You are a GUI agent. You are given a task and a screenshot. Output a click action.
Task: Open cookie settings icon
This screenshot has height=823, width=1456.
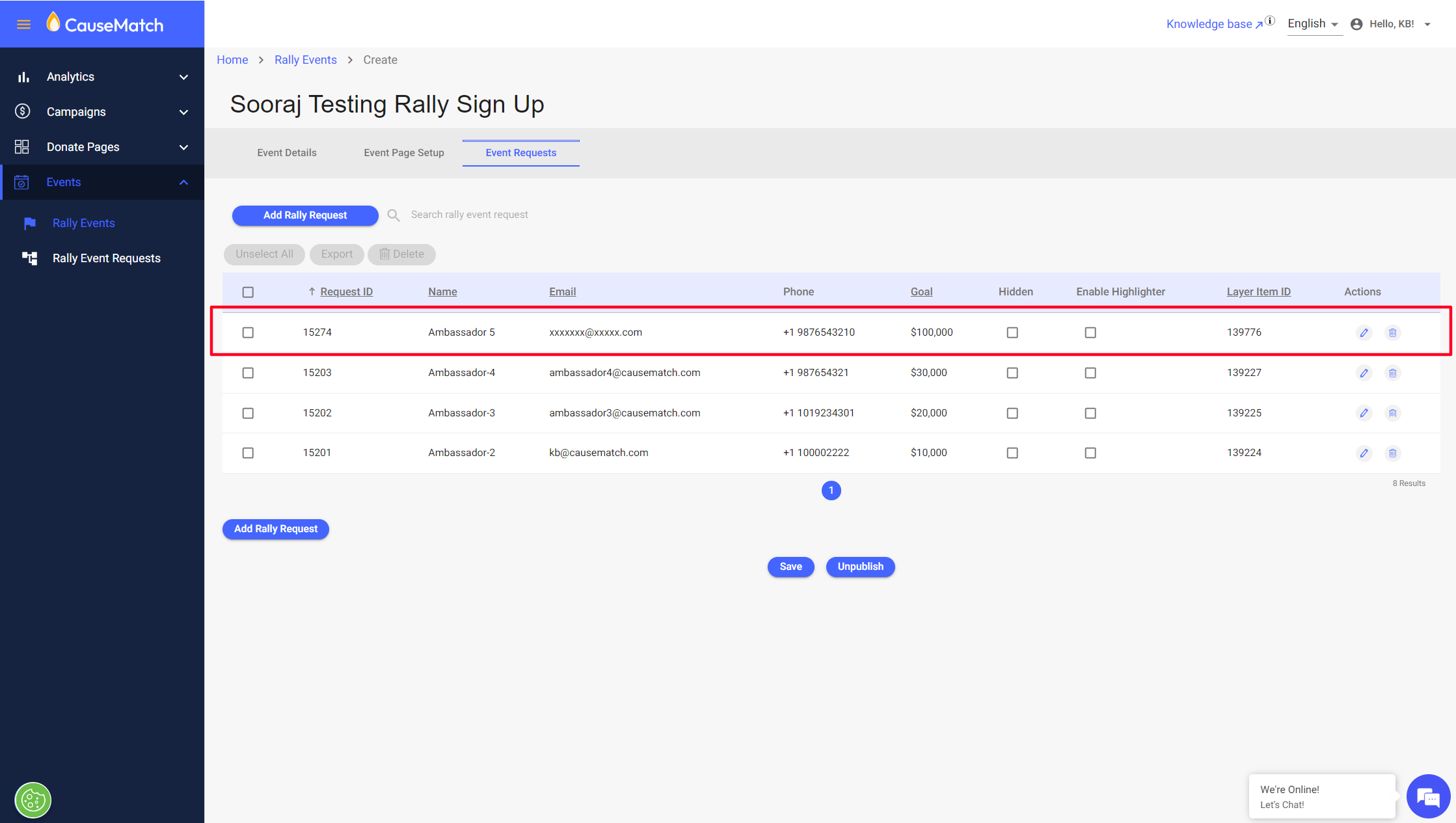[x=33, y=800]
